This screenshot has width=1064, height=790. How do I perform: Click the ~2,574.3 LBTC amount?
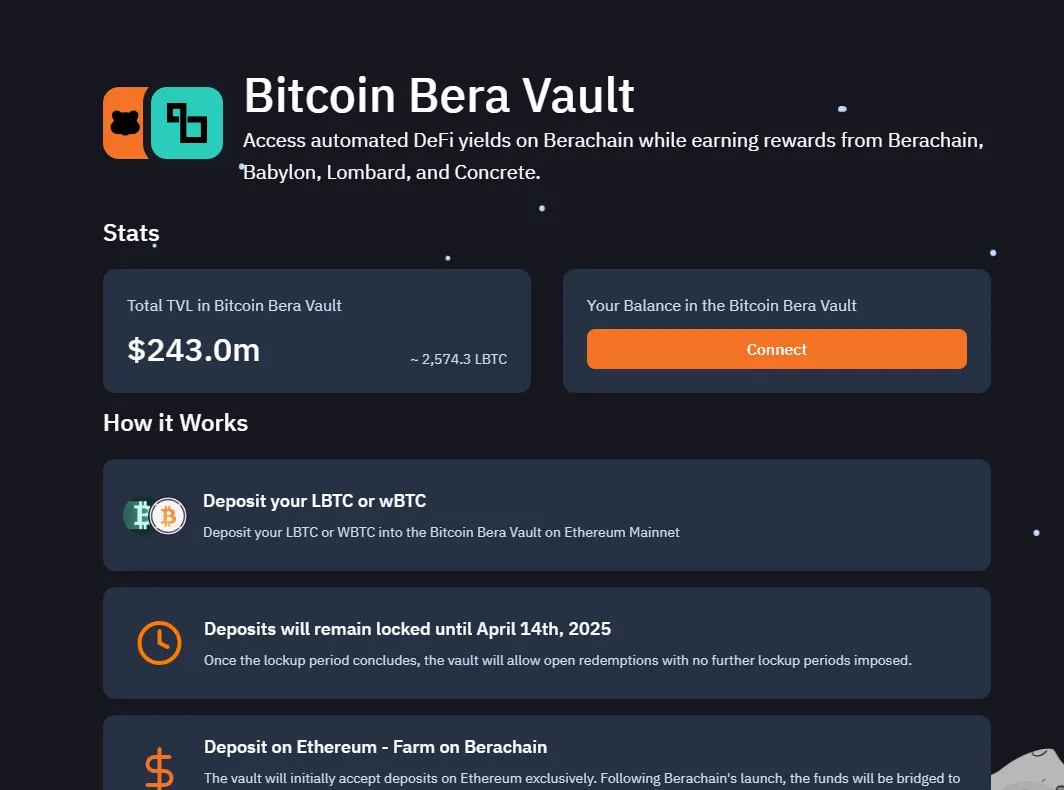pos(458,359)
